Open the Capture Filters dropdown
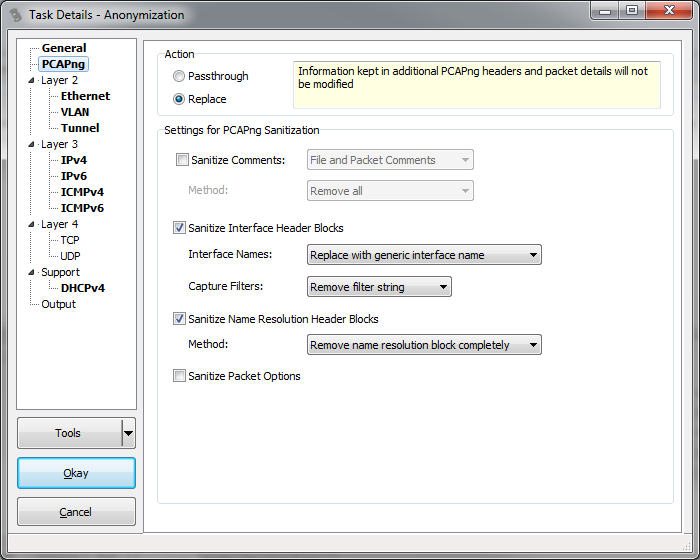Viewport: 700px width, 560px height. (x=379, y=287)
